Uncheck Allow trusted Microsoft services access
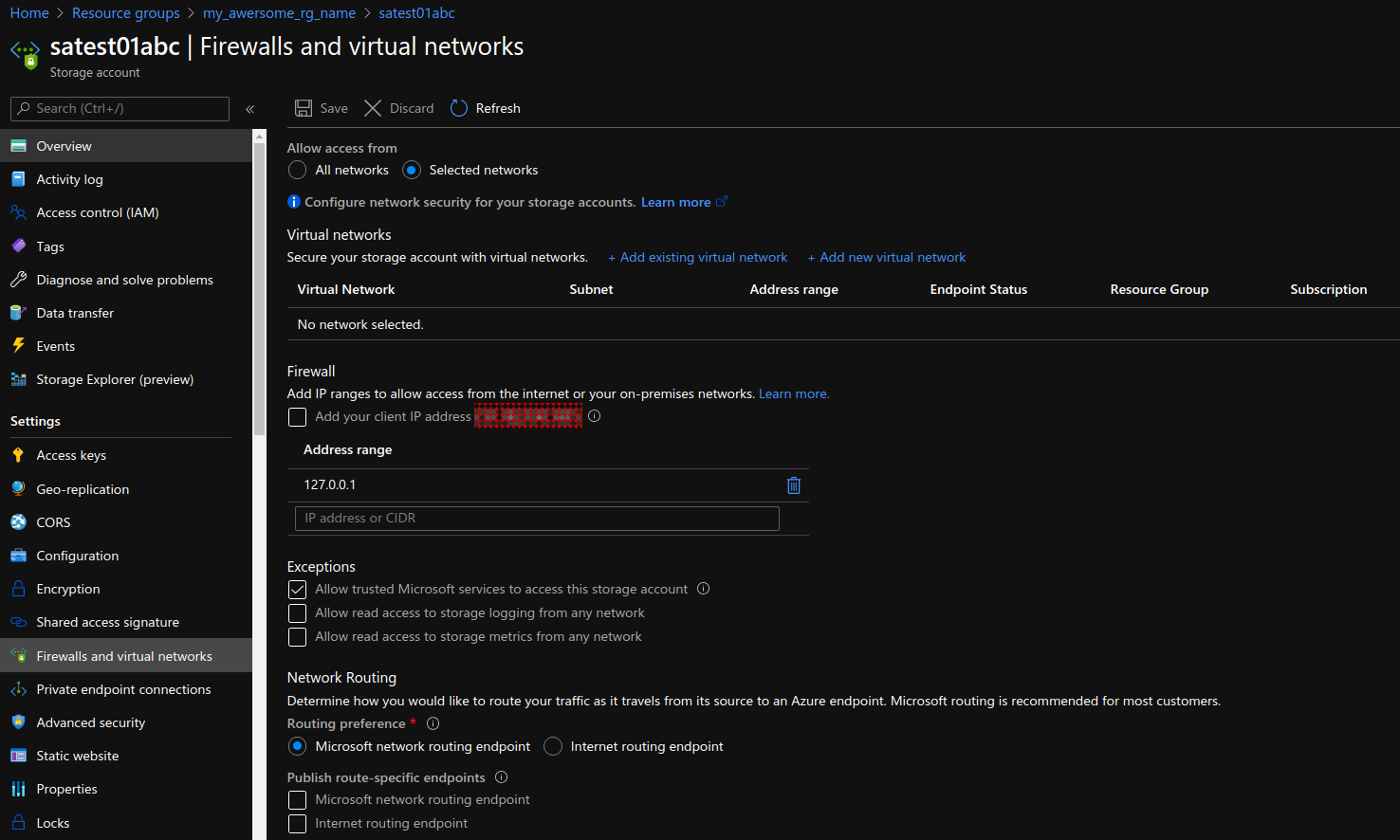 point(297,589)
